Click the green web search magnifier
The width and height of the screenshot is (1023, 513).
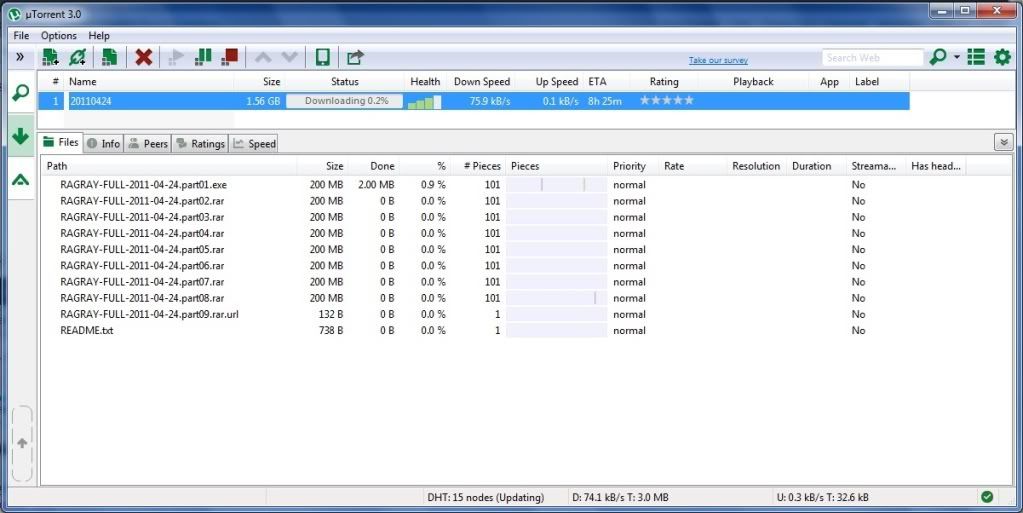coord(938,57)
